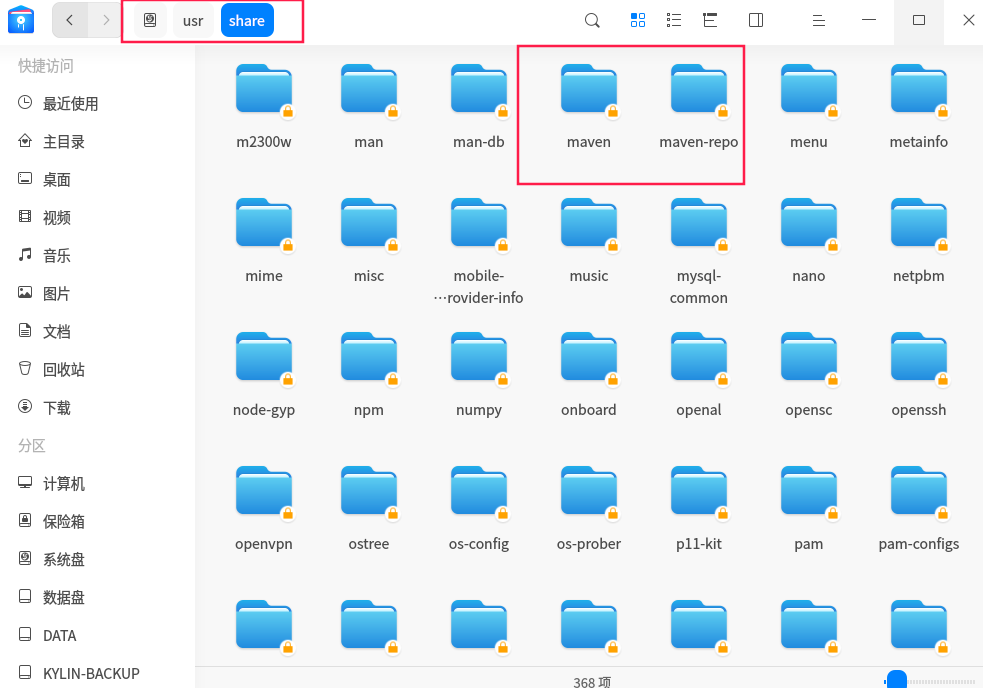
Task: Go forward to next folder
Action: (105, 20)
